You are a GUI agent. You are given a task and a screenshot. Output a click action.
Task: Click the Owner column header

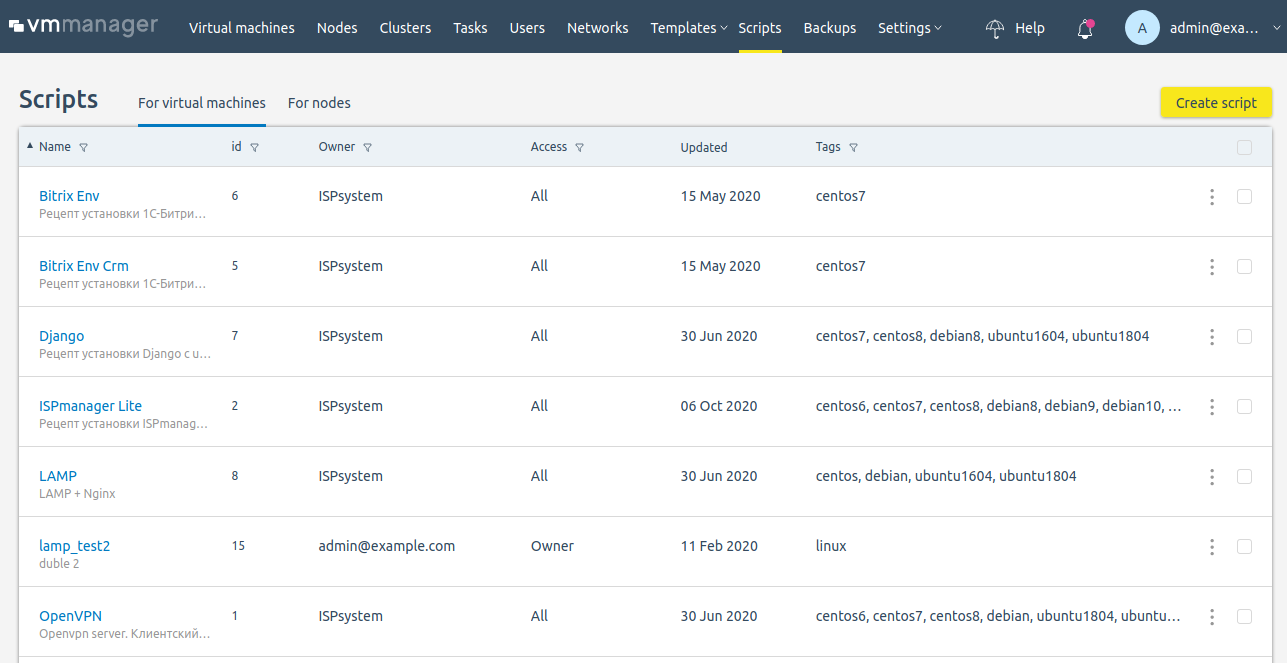(337, 147)
